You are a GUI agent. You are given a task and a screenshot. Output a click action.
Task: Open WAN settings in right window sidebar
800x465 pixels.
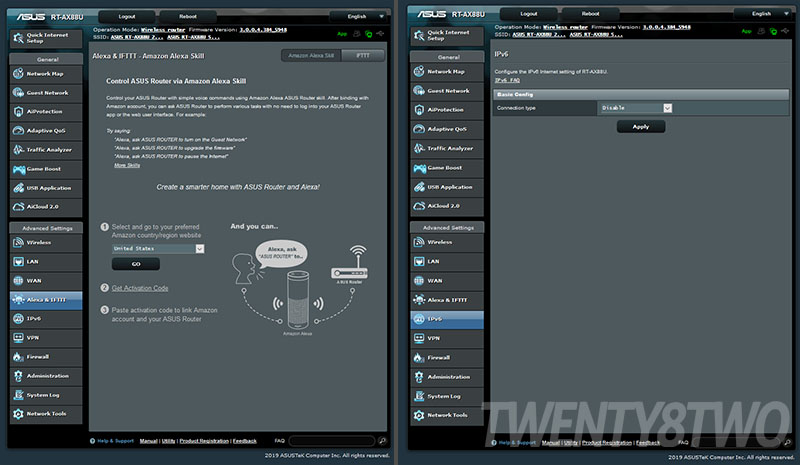[x=447, y=281]
